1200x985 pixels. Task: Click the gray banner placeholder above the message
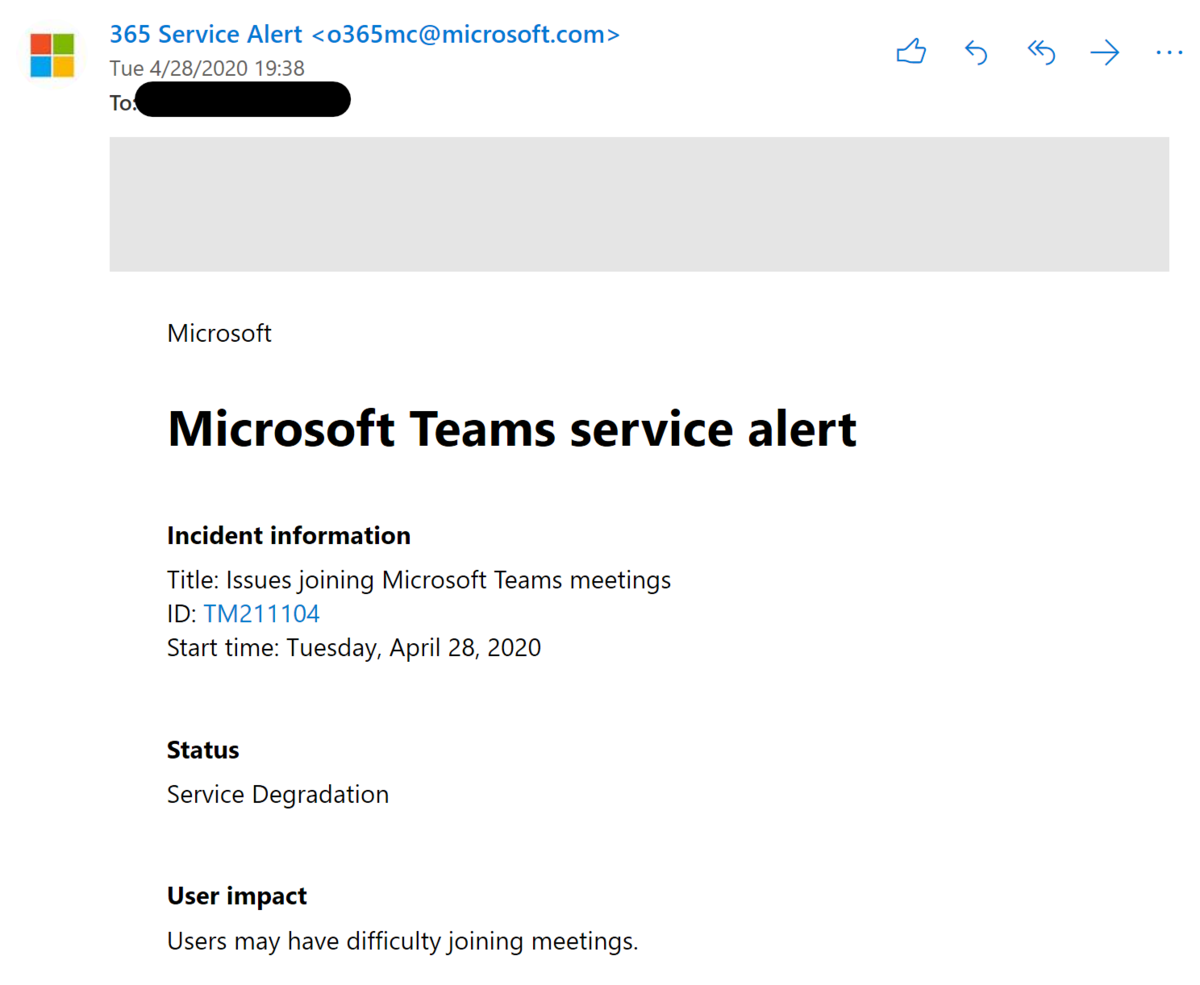click(638, 204)
